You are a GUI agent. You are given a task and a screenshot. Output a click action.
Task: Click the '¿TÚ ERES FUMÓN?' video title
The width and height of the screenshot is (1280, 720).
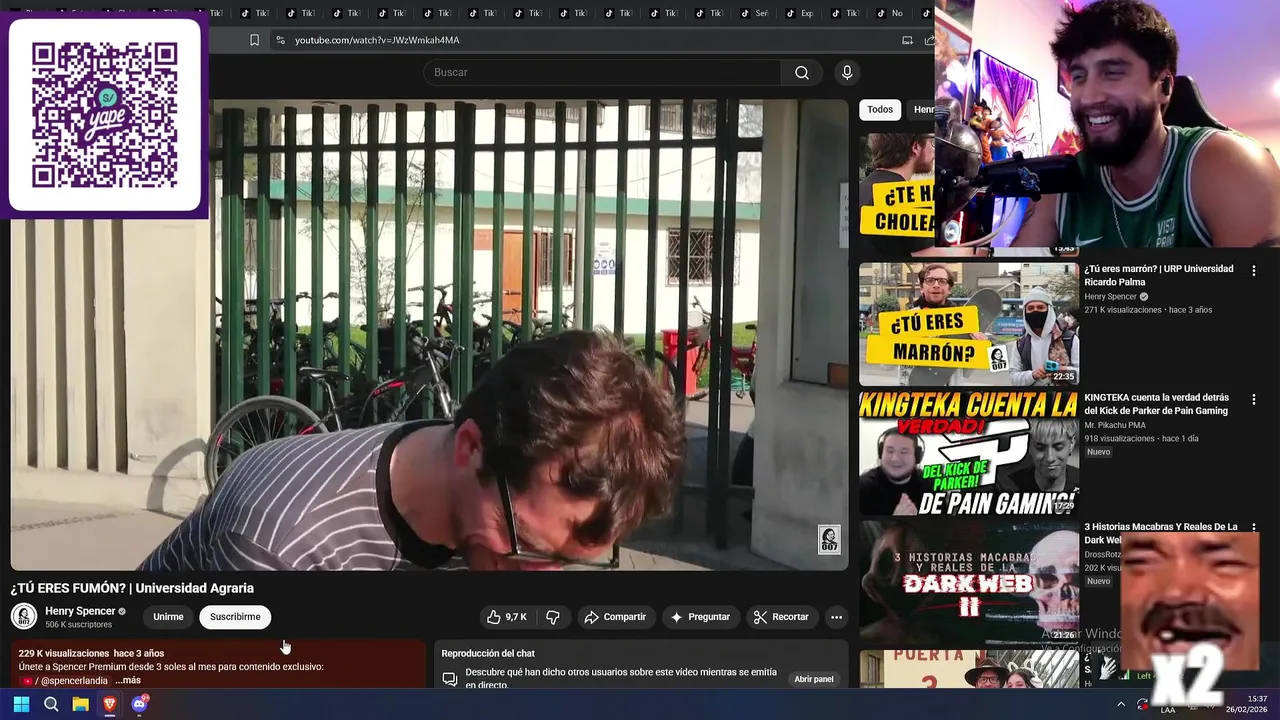(132, 588)
